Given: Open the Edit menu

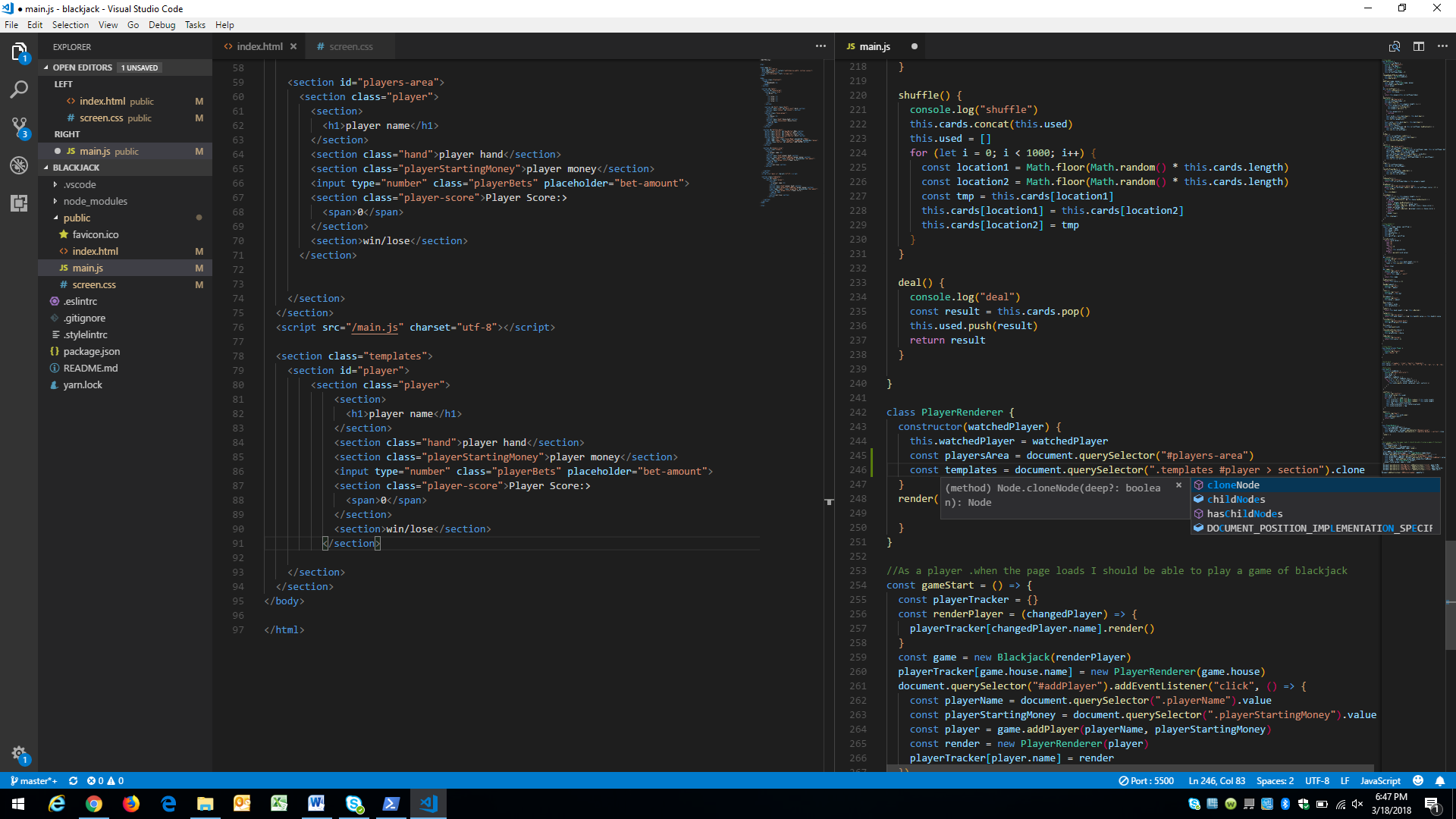Looking at the screenshot, I should pos(35,24).
